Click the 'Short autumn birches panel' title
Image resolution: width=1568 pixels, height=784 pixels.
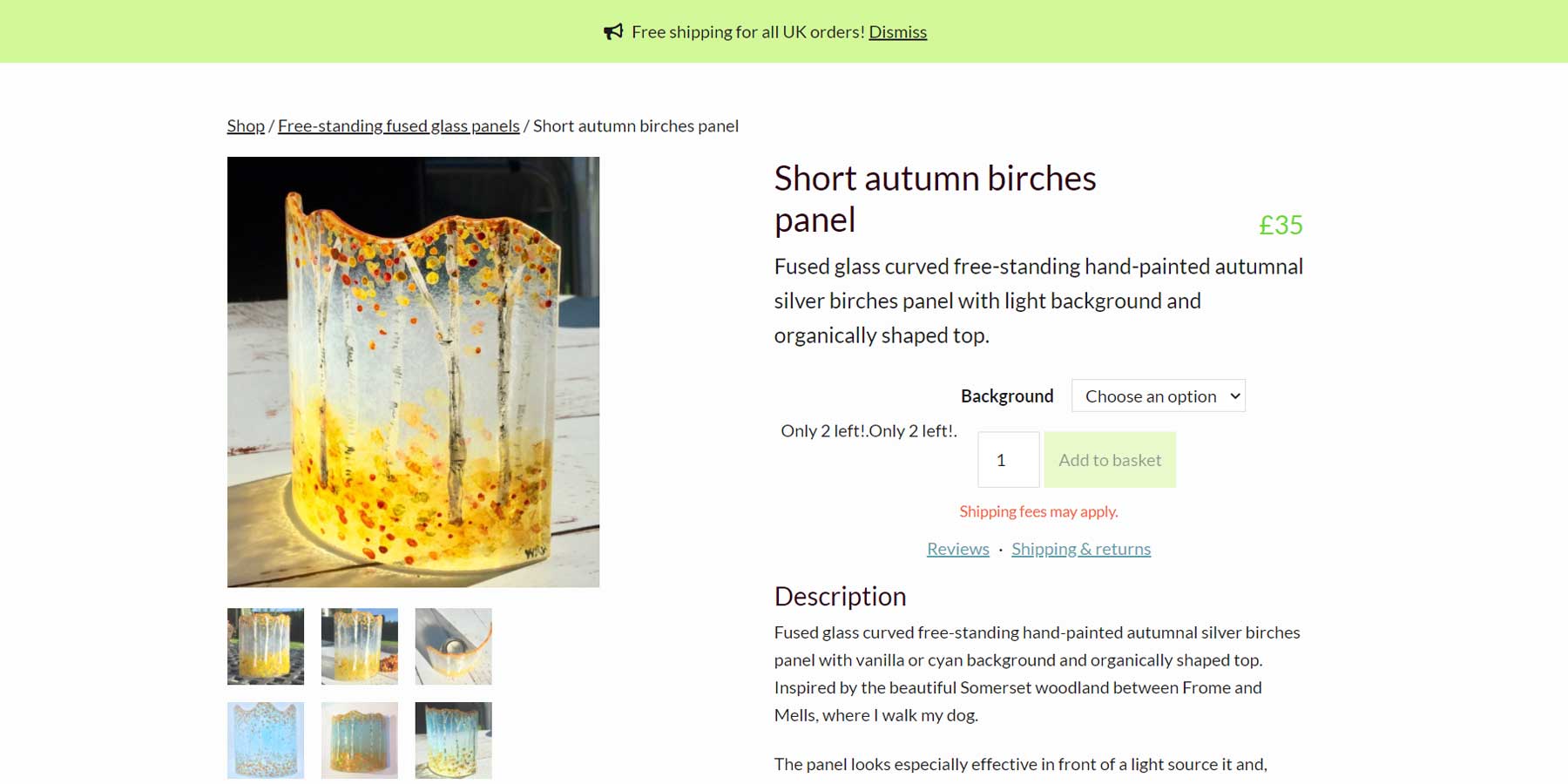(936, 199)
